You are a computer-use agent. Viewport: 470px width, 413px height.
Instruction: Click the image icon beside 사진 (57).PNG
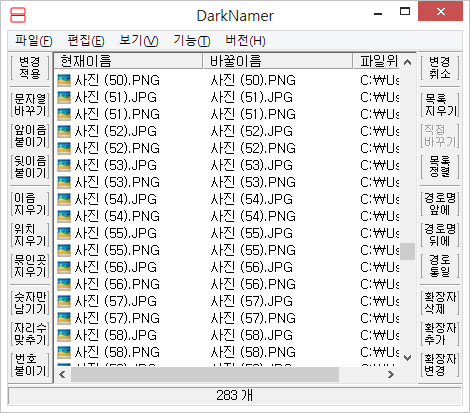(x=64, y=318)
